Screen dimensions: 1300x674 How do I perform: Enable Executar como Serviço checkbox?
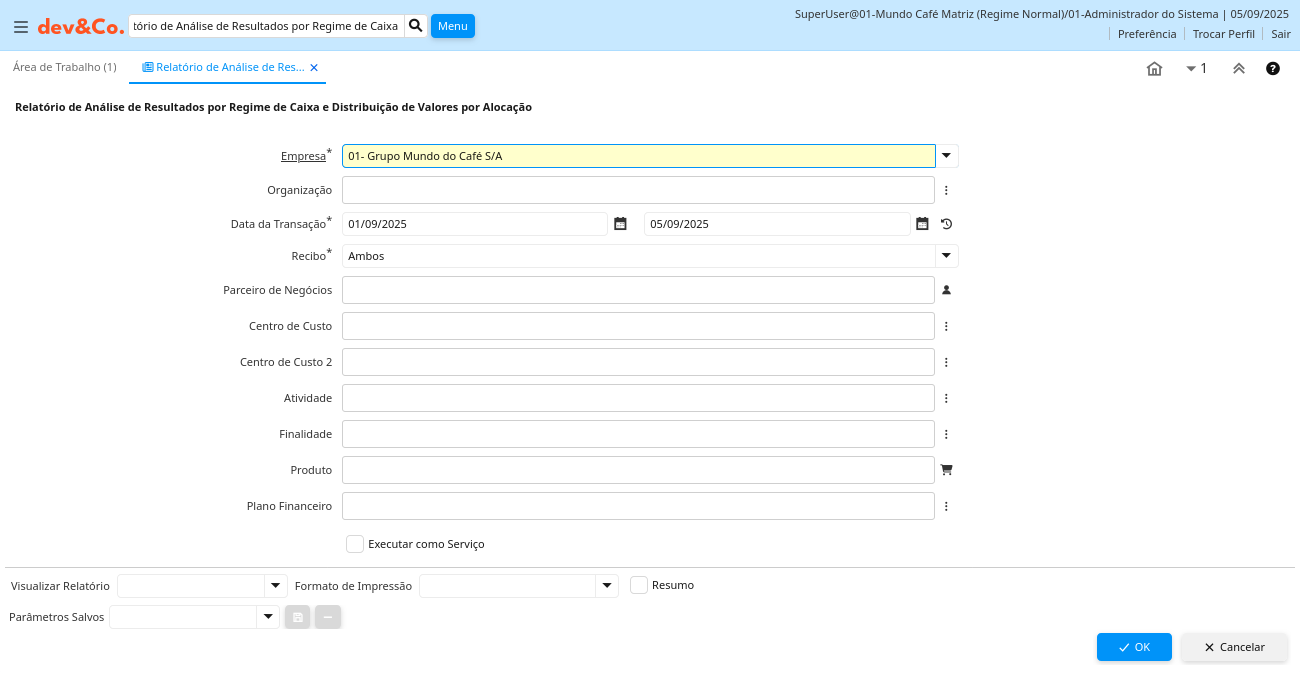point(355,544)
